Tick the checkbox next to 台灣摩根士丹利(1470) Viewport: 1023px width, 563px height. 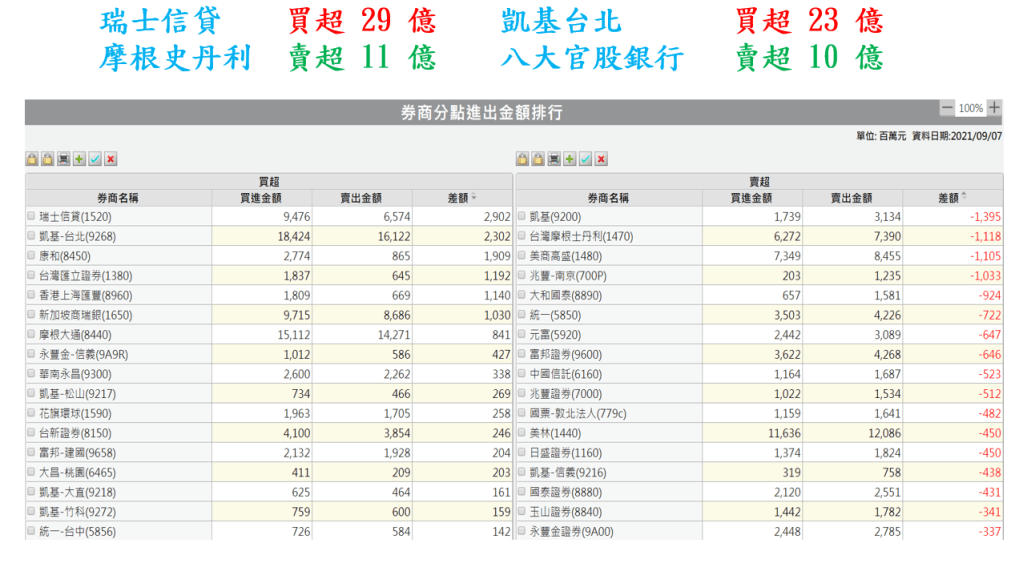coord(521,236)
